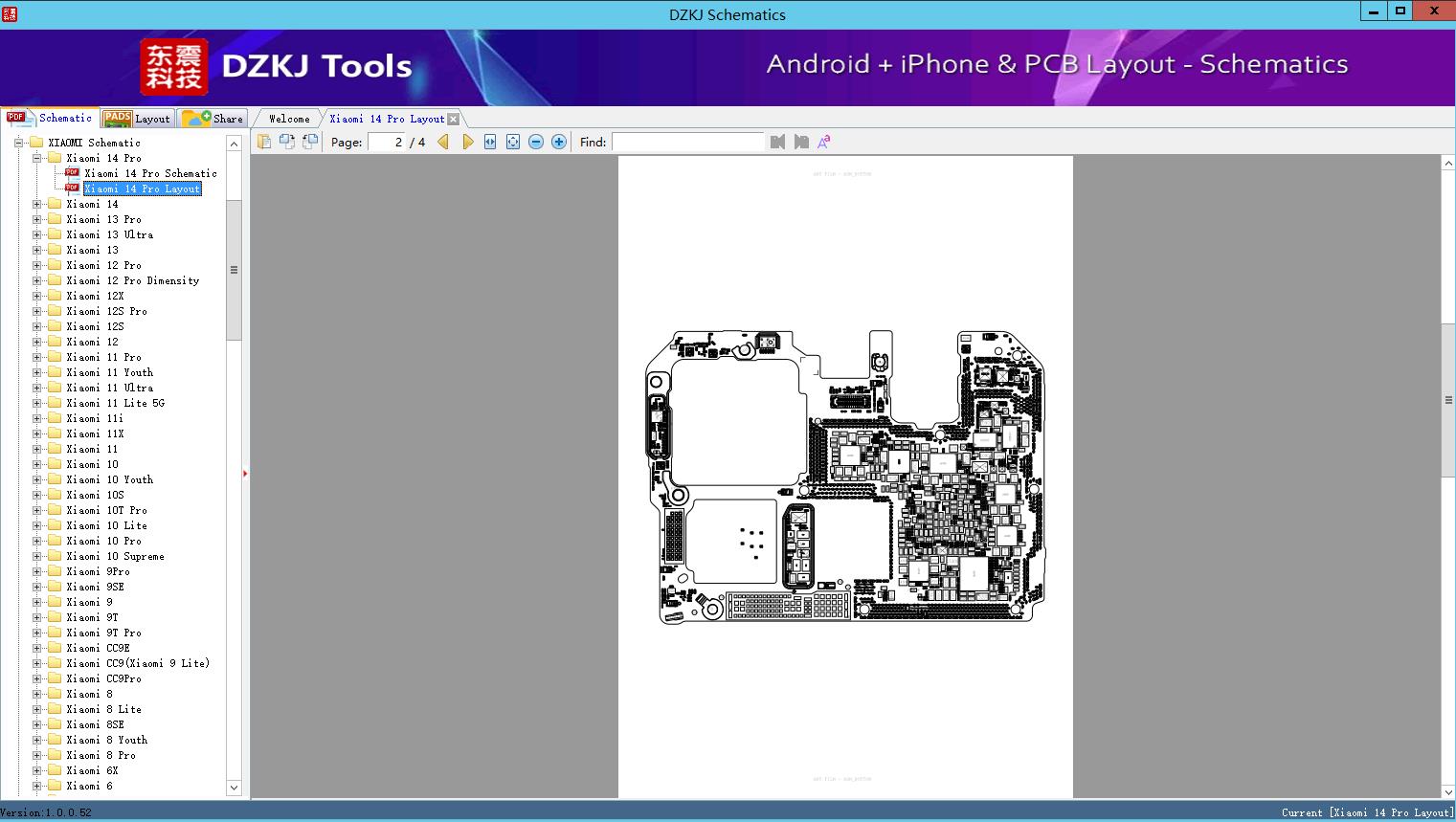Click the tree panel scroll down arrow

(x=234, y=788)
